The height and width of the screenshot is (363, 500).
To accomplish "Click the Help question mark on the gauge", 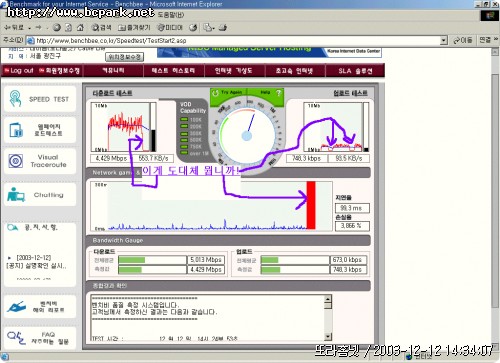I will (278, 93).
